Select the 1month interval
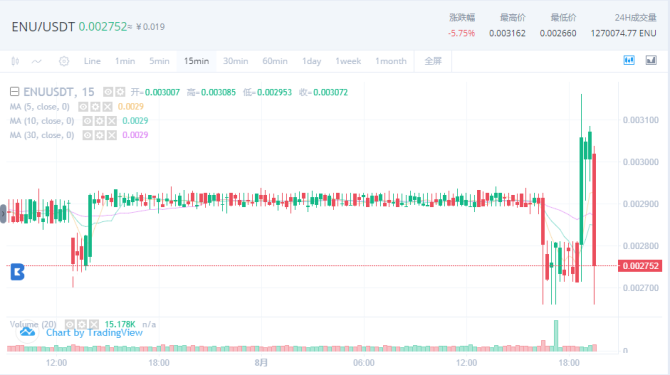670x375 pixels. pos(391,61)
